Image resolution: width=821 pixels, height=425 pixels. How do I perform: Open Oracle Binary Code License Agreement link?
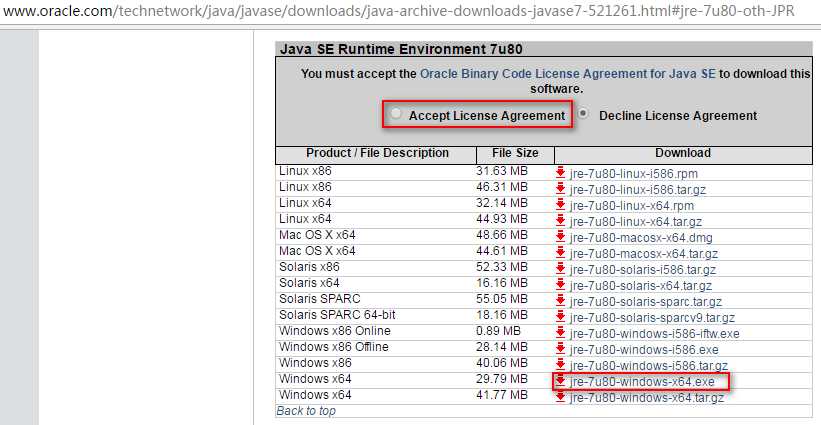tap(568, 74)
